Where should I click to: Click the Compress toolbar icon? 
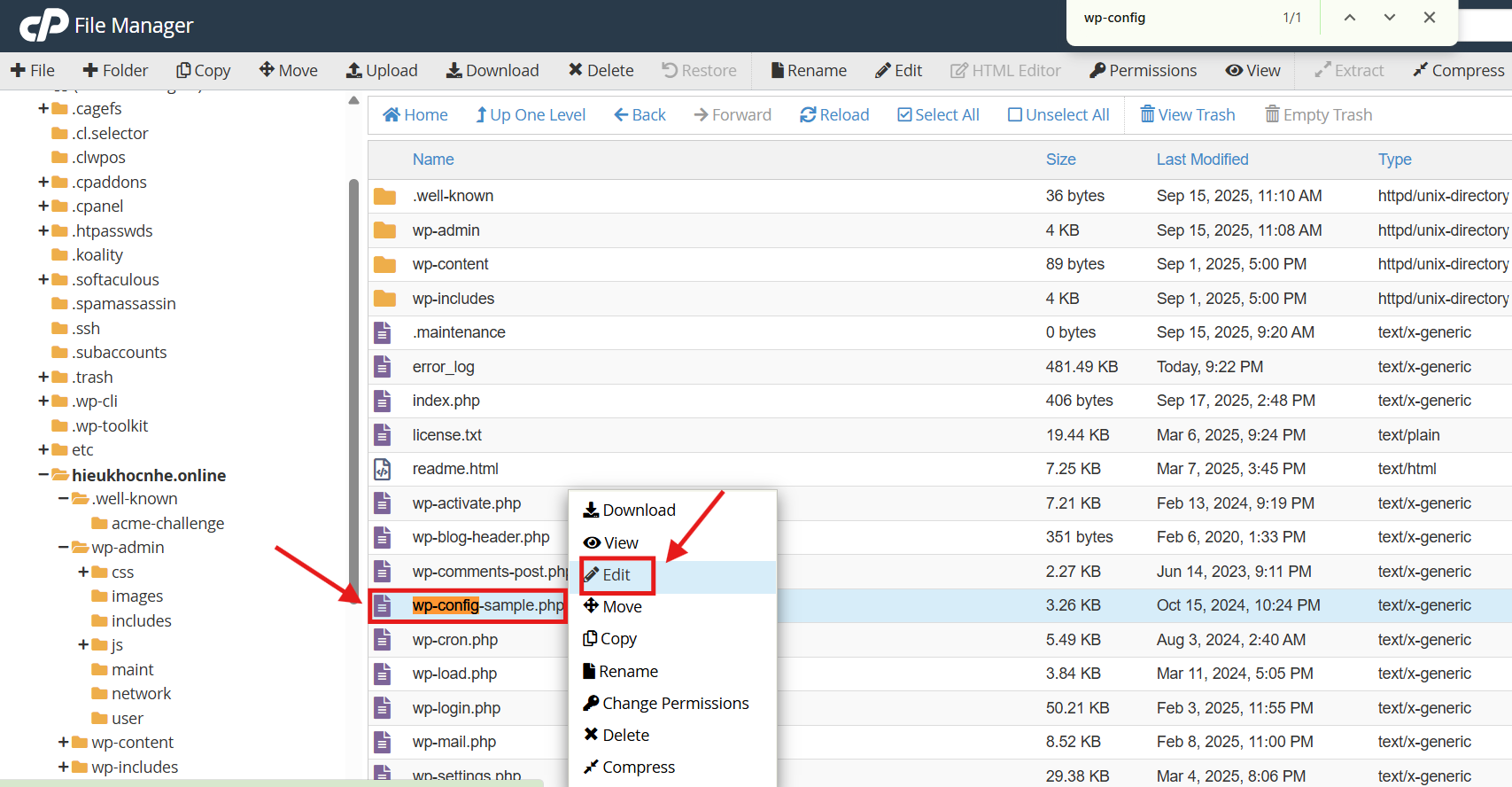pos(1421,70)
